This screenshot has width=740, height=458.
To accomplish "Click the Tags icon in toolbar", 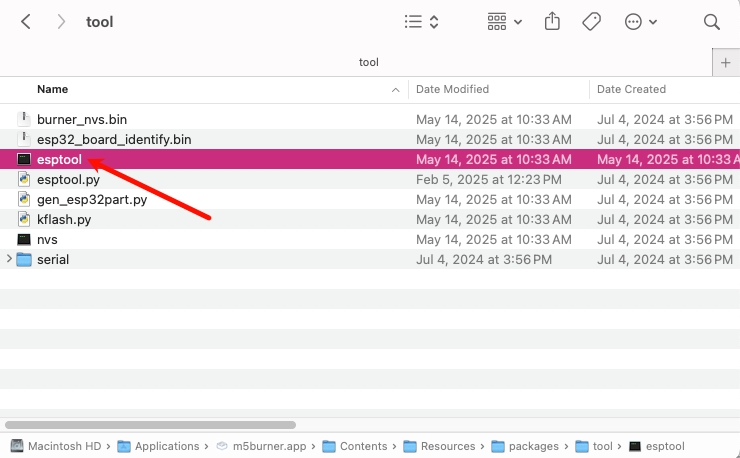I will (x=591, y=22).
